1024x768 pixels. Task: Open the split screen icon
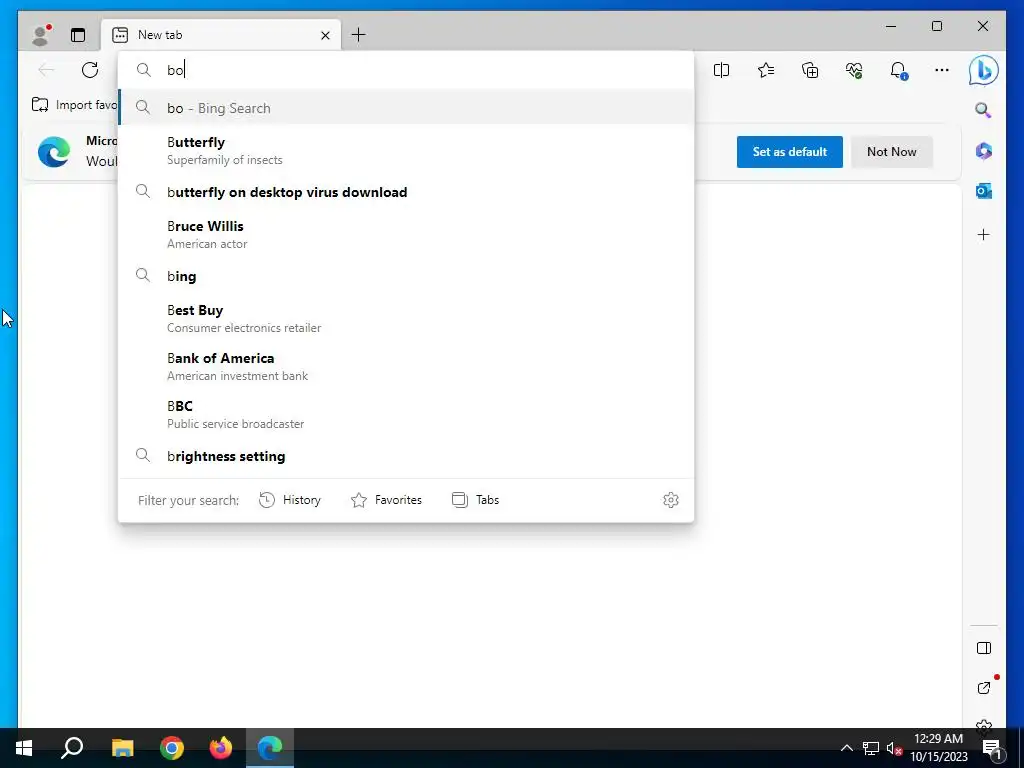tap(721, 70)
